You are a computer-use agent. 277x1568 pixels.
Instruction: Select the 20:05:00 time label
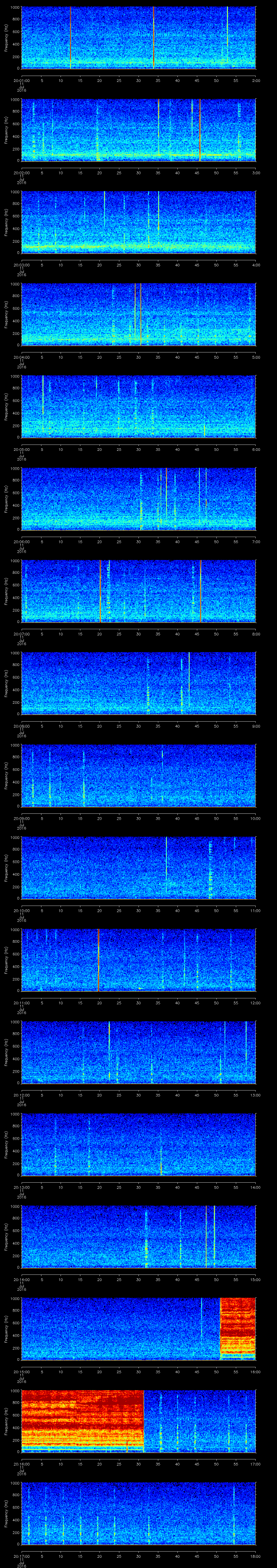[x=21, y=449]
